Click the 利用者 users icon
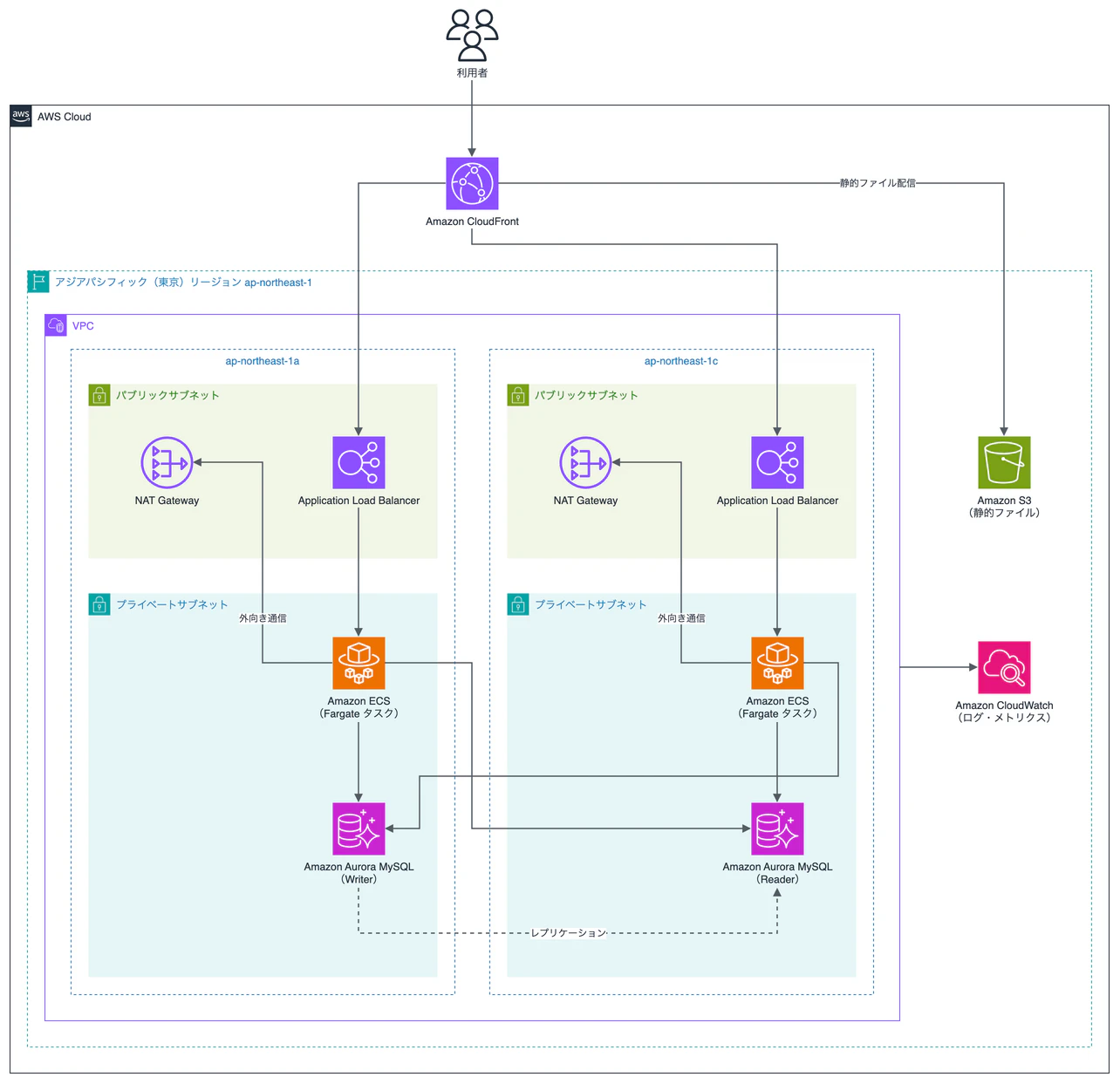 click(472, 35)
